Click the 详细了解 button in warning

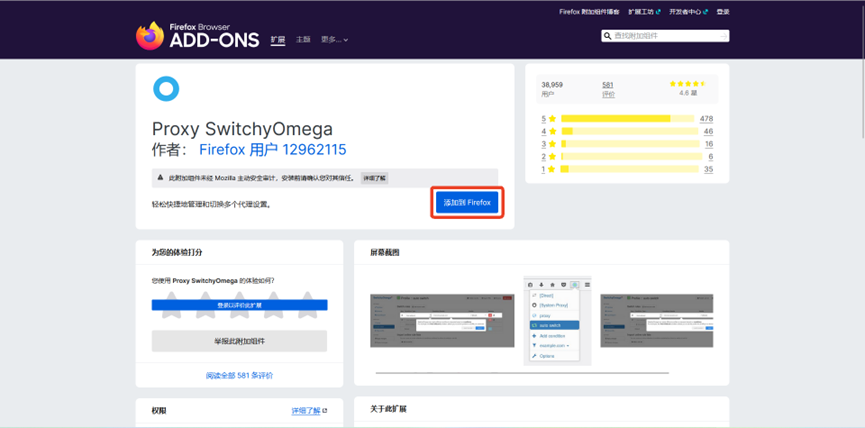click(x=374, y=178)
